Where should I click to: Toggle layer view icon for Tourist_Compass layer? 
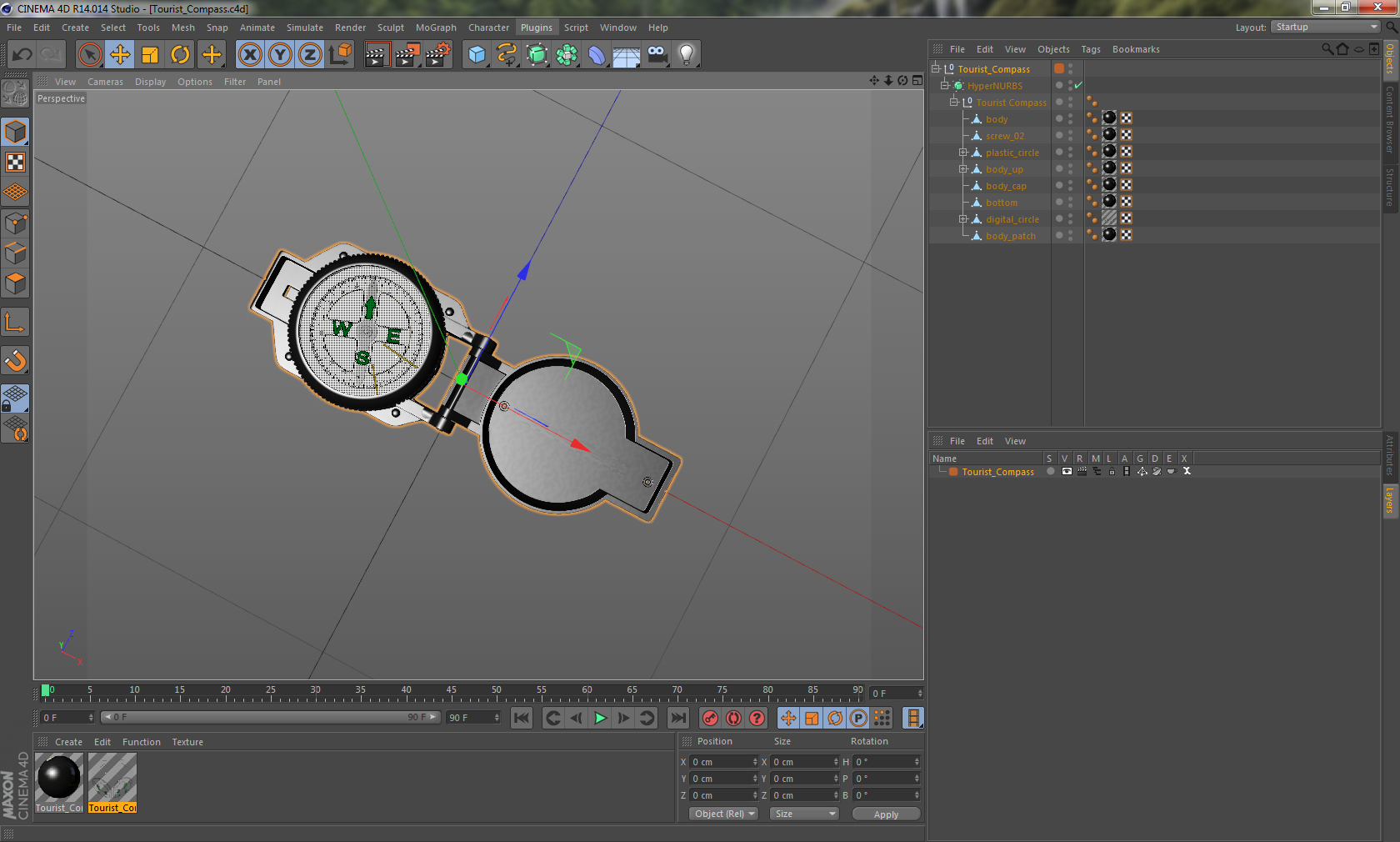[x=1067, y=472]
